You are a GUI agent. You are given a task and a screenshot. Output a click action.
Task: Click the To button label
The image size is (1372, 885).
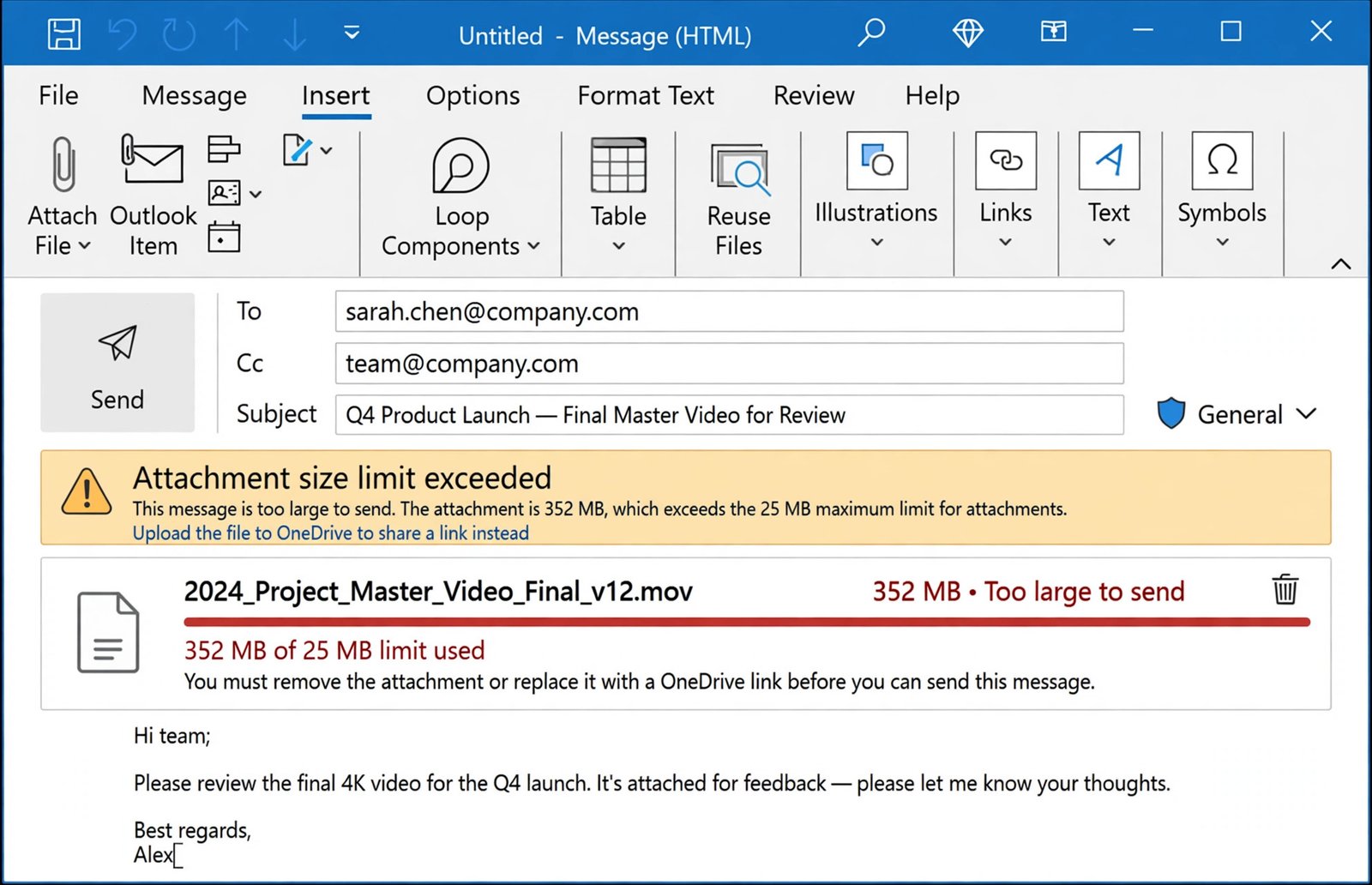coord(249,310)
